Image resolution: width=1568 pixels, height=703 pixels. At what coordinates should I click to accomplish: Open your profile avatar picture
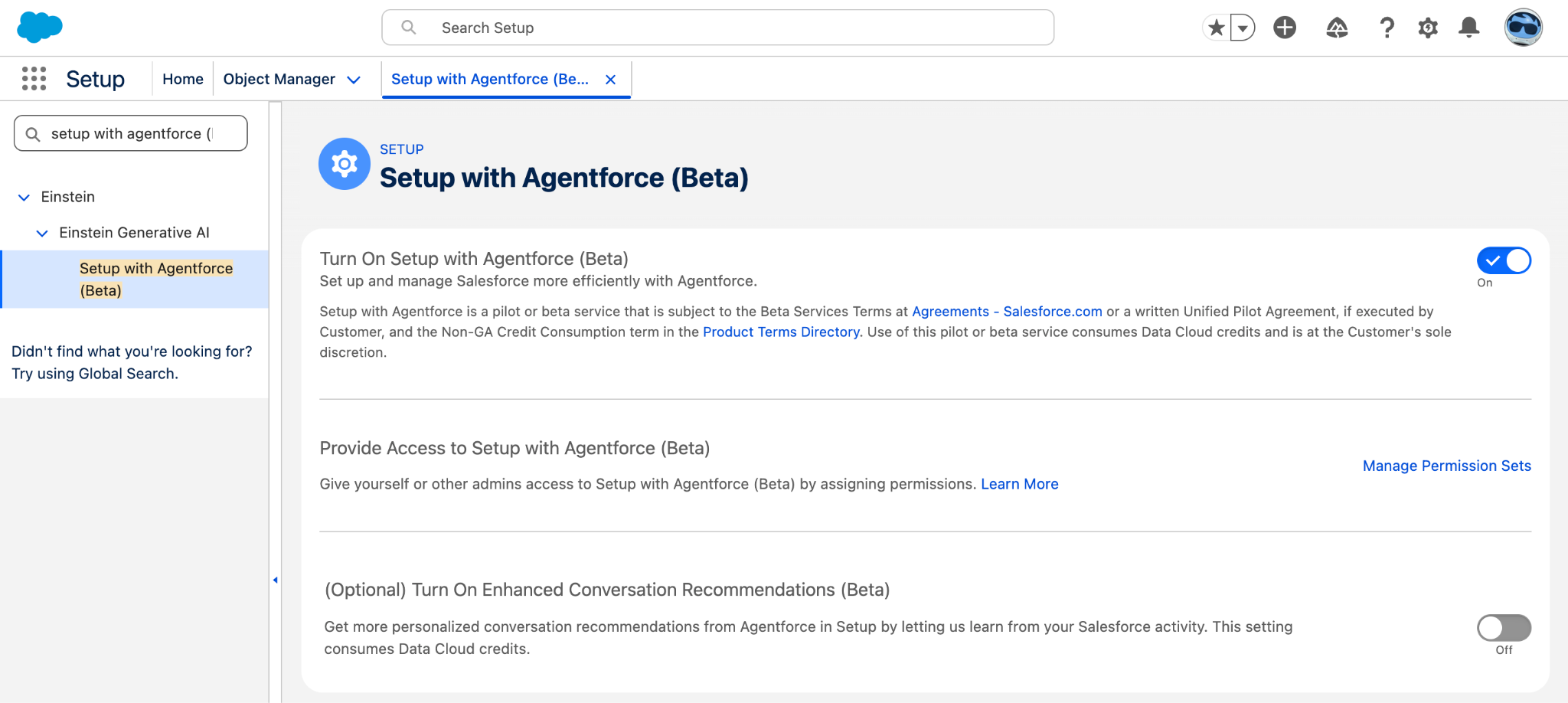pos(1523,27)
